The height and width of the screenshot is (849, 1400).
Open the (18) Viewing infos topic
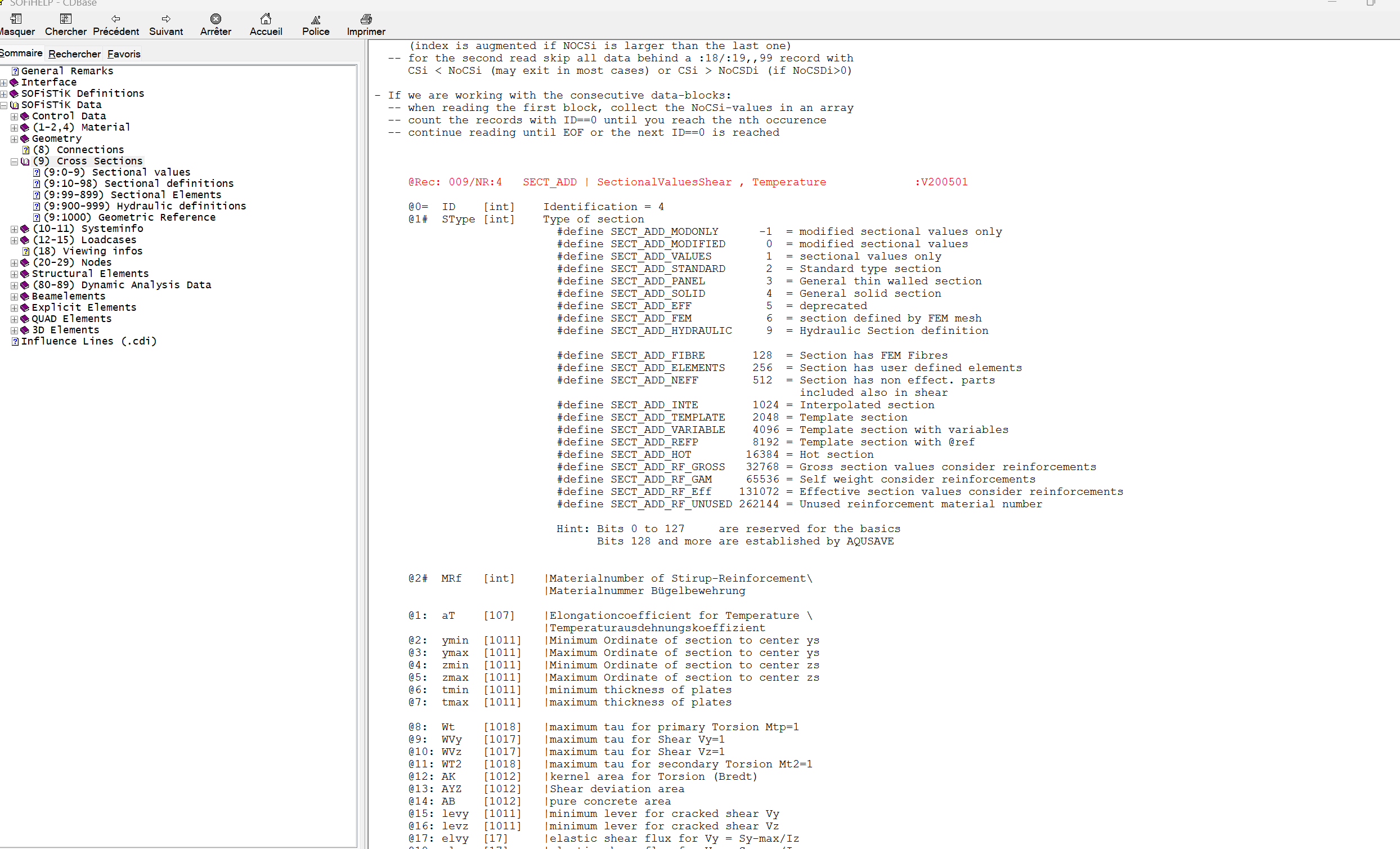pos(88,251)
